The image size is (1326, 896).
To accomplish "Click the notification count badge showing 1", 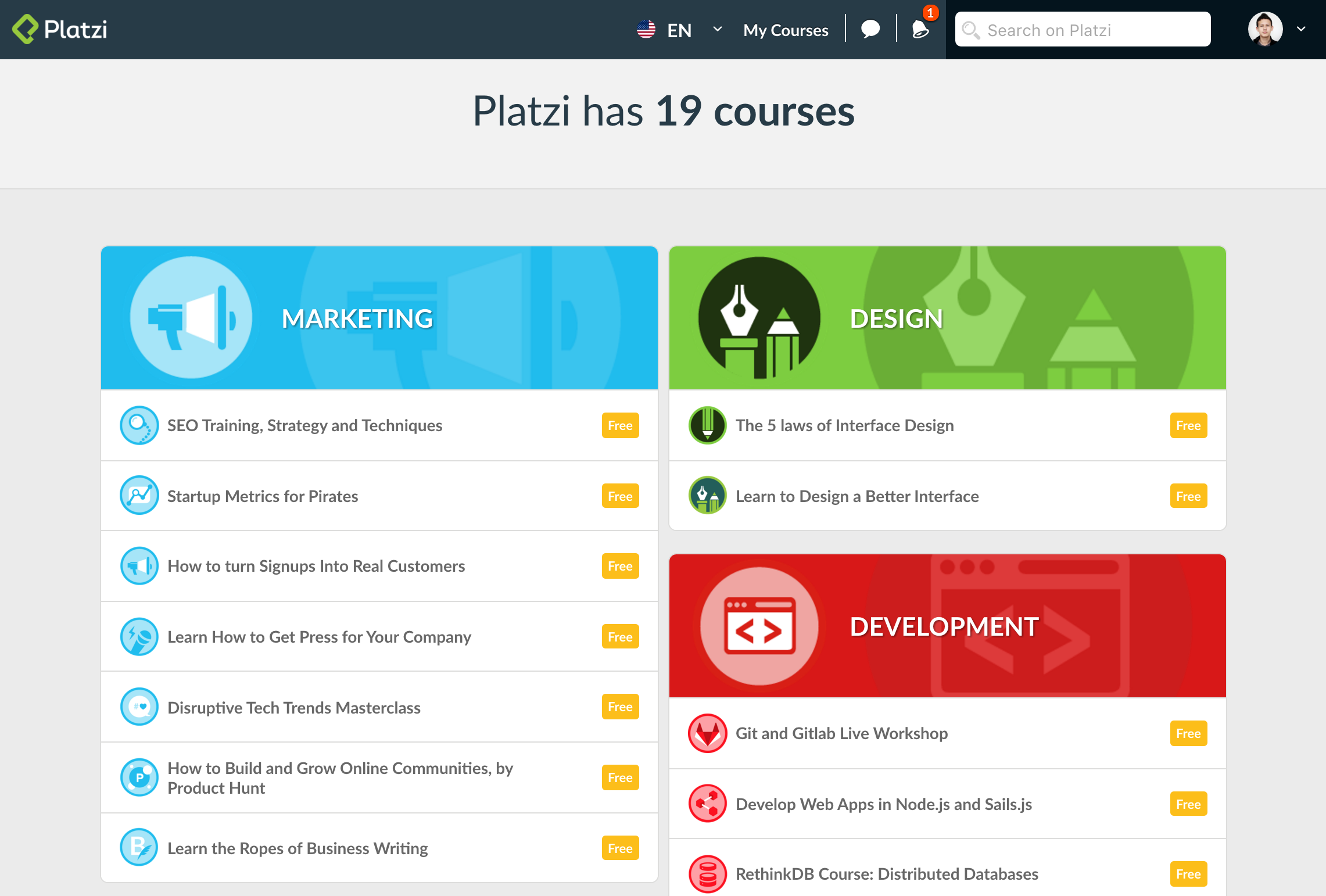I will pos(930,13).
